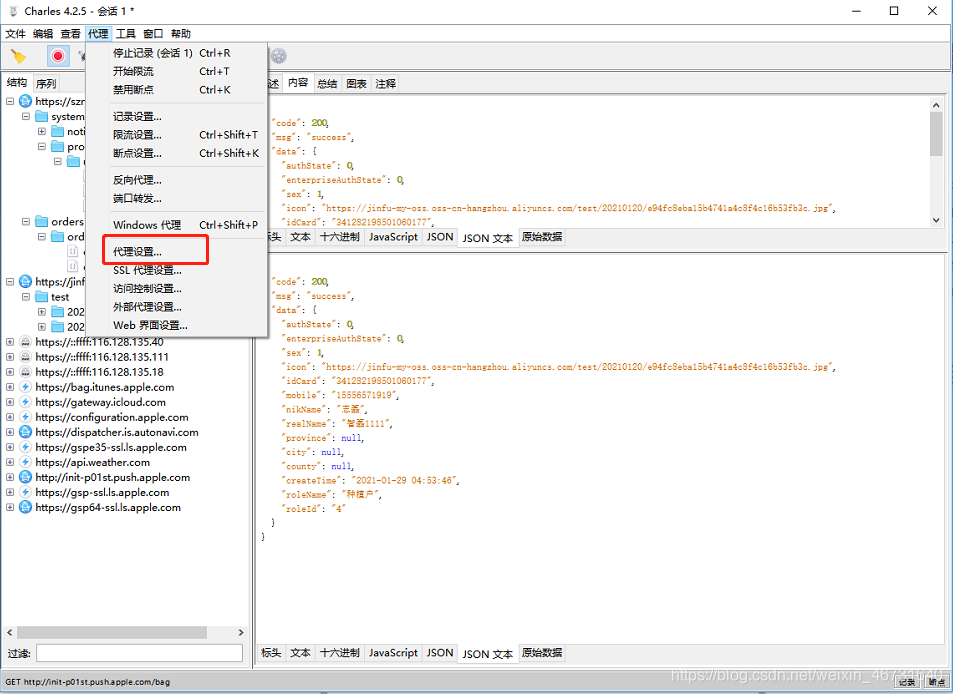
Task: Click the lock icon for 116.128.135.111
Action: pyautogui.click(x=26, y=357)
